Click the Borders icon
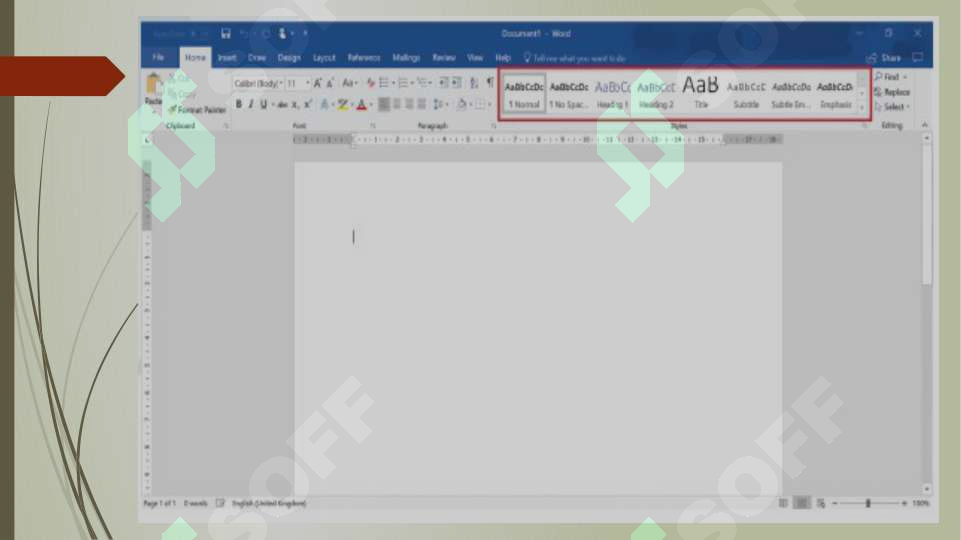 (x=480, y=105)
